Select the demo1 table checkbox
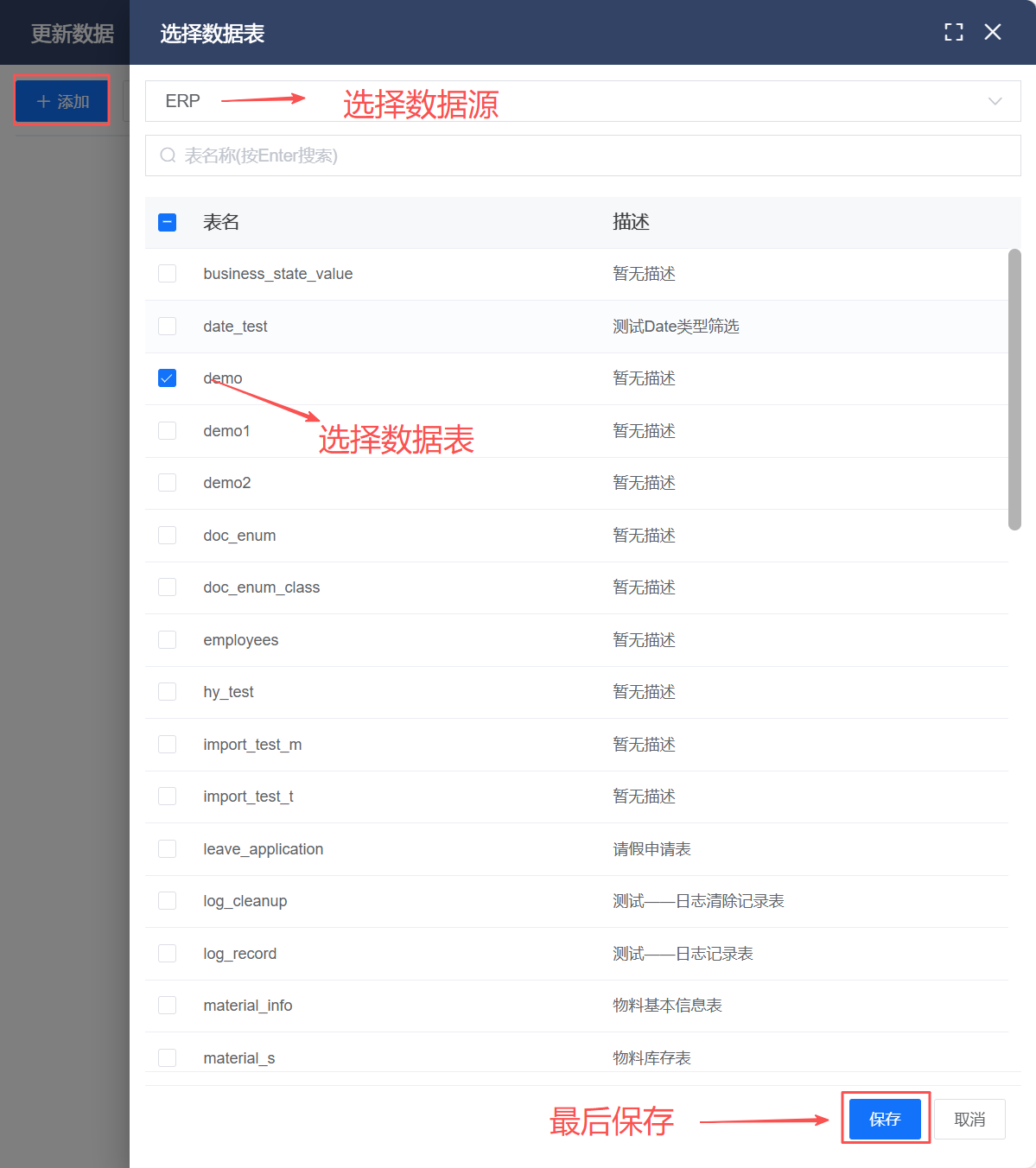Image resolution: width=1036 pixels, height=1168 pixels. click(x=168, y=430)
